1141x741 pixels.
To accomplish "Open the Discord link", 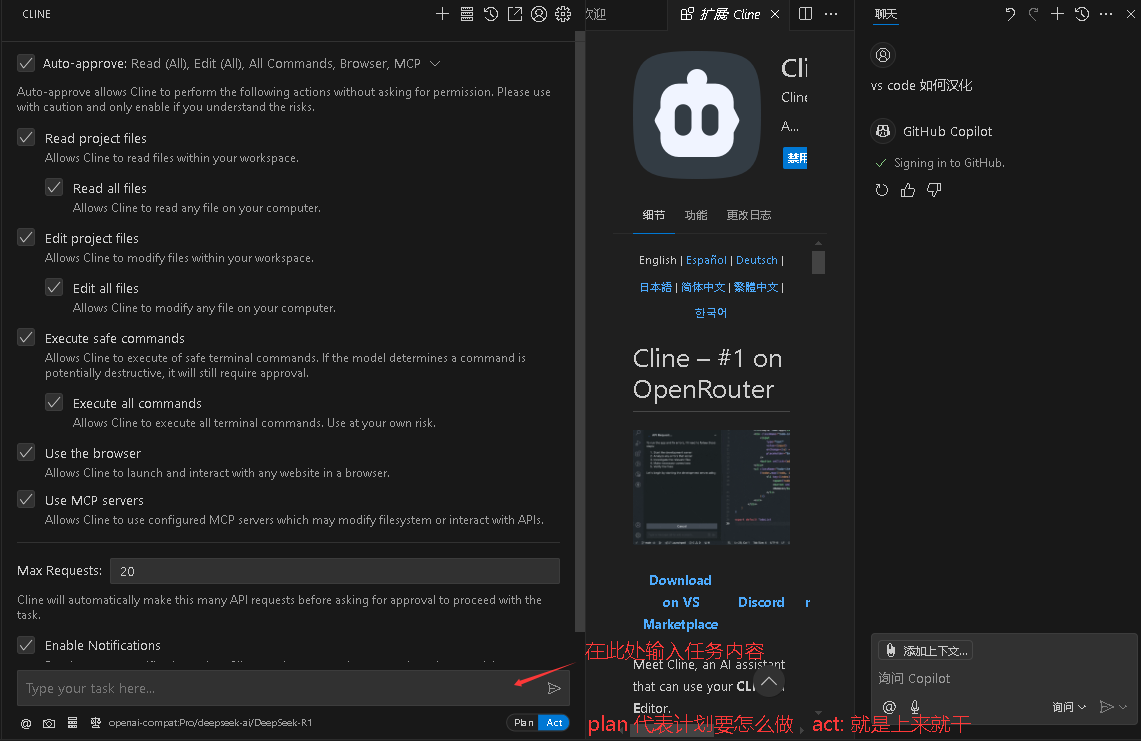I will [x=761, y=602].
